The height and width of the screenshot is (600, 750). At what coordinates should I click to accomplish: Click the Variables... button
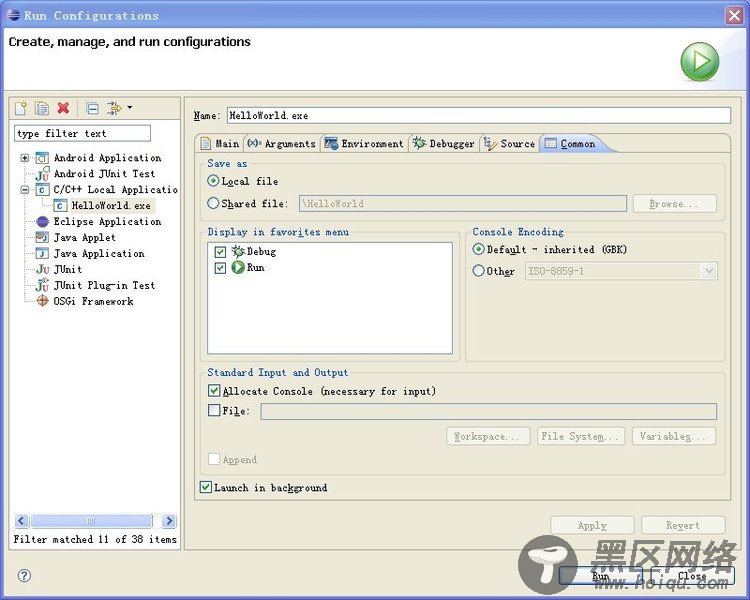(x=674, y=436)
